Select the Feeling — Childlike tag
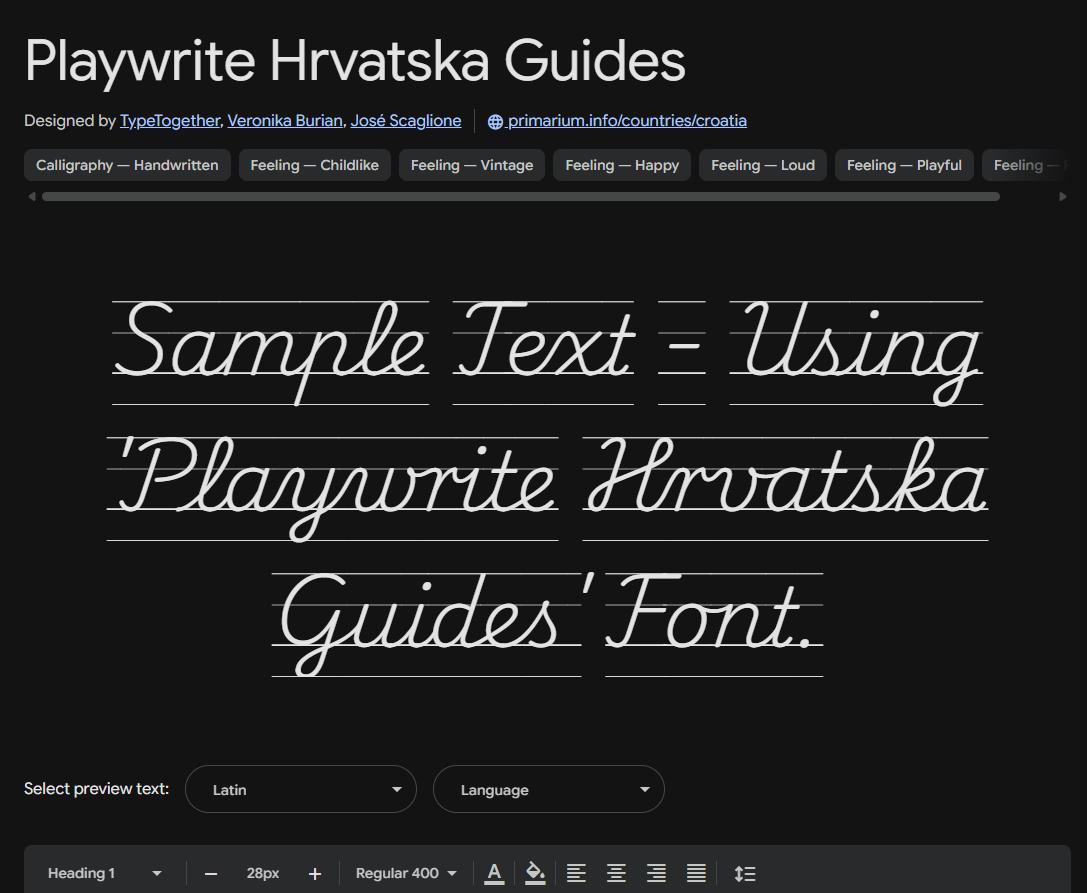This screenshot has width=1087, height=893. pos(315,165)
